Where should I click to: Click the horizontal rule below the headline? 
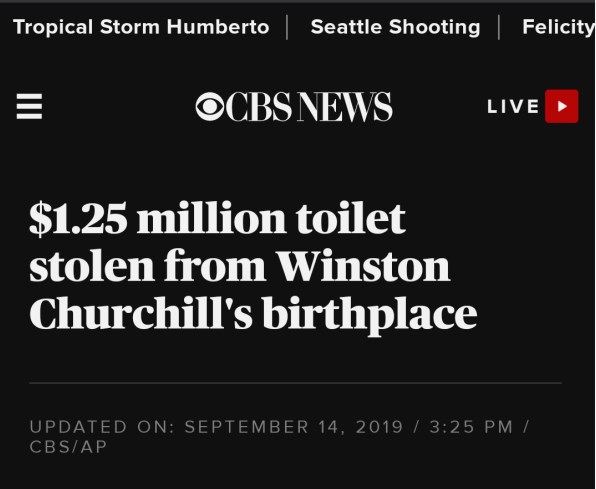coord(295,383)
